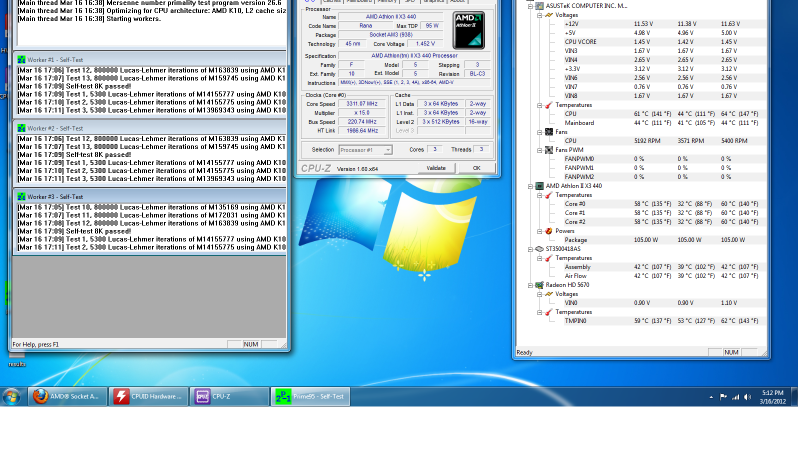Screen dimensions: 800x450
Task: Collapse the AMD Athlon II X3 440 node
Action: coord(529,186)
